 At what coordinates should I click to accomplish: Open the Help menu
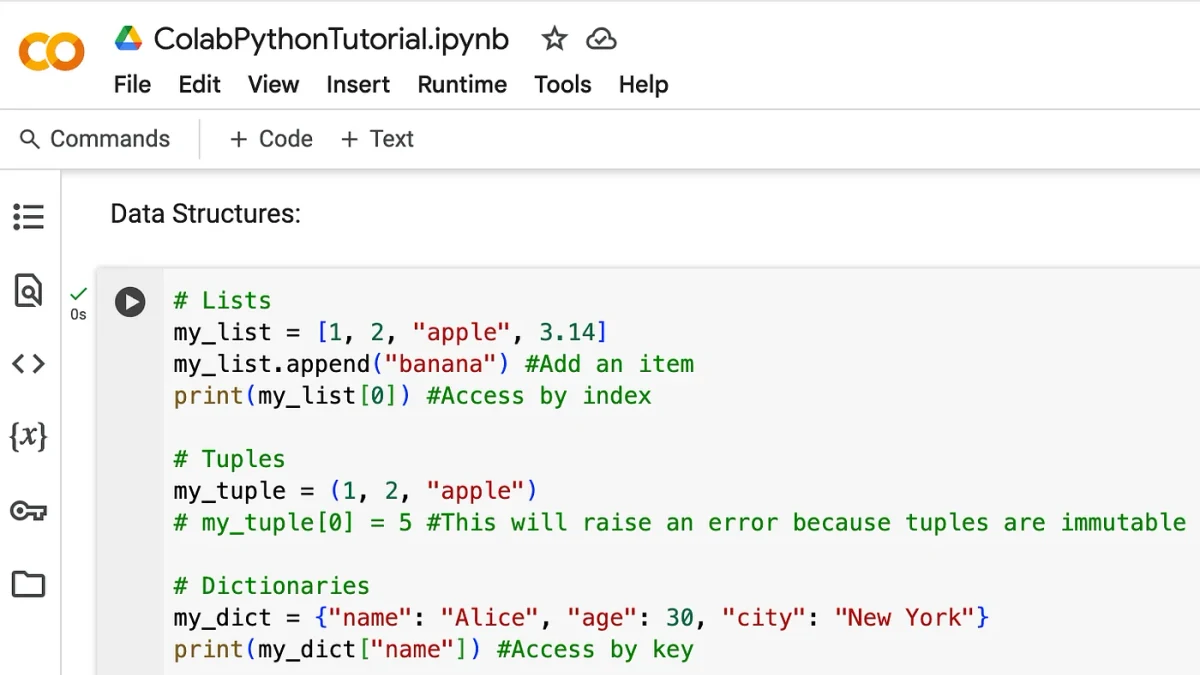pos(643,84)
